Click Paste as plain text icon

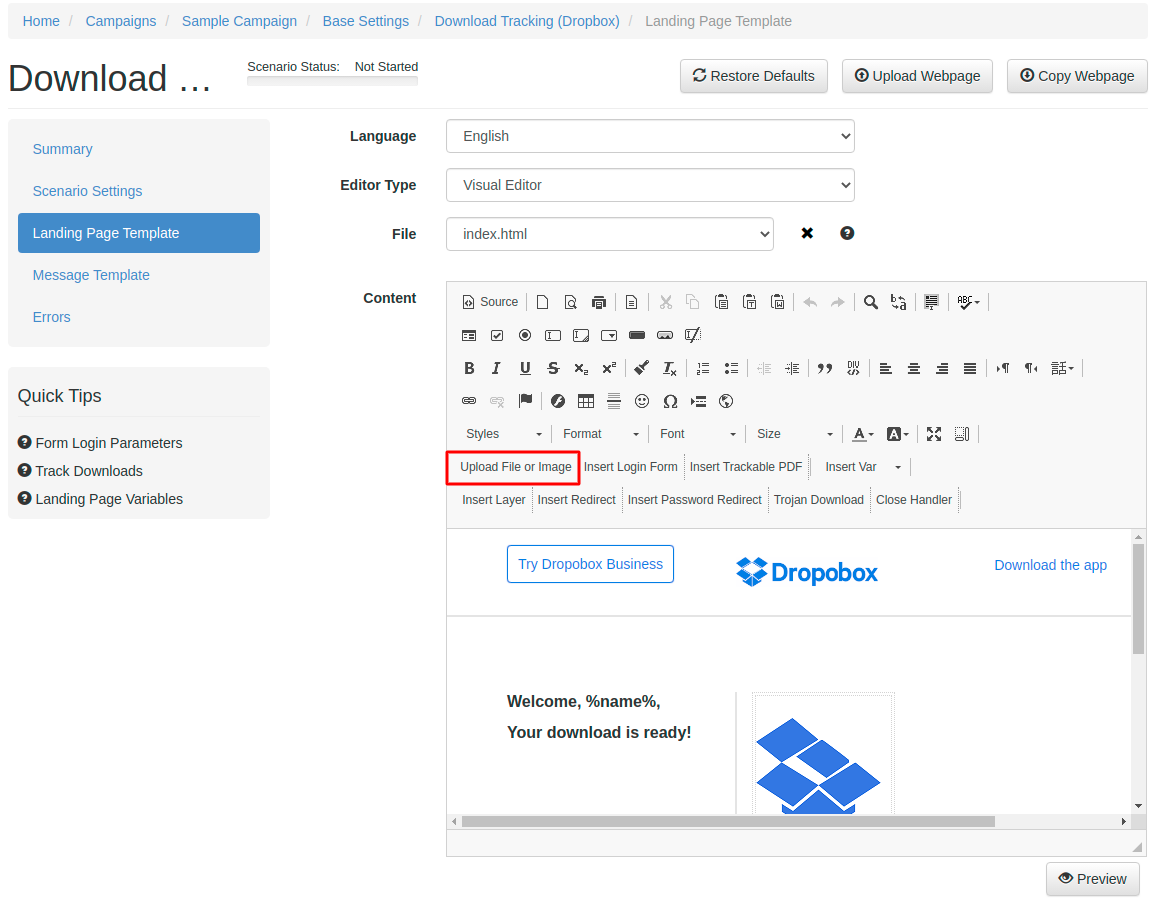point(749,302)
